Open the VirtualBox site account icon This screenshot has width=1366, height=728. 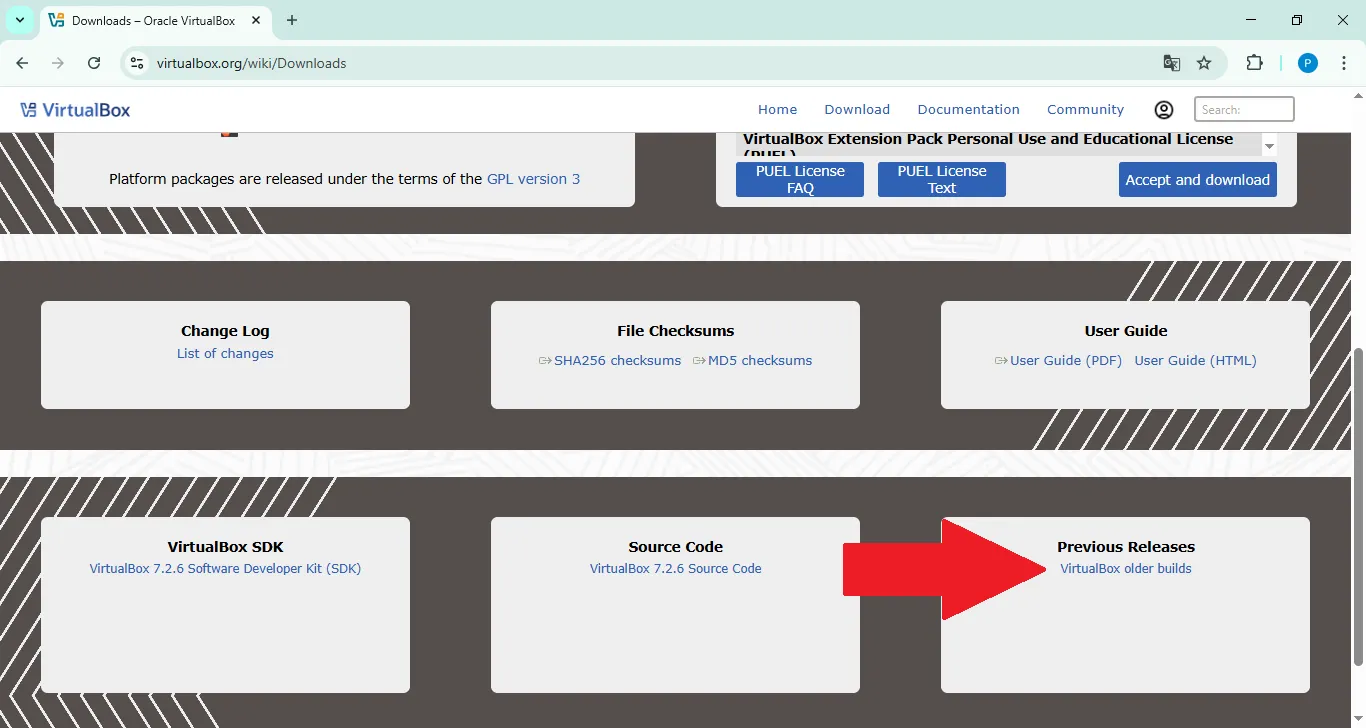[x=1163, y=109]
